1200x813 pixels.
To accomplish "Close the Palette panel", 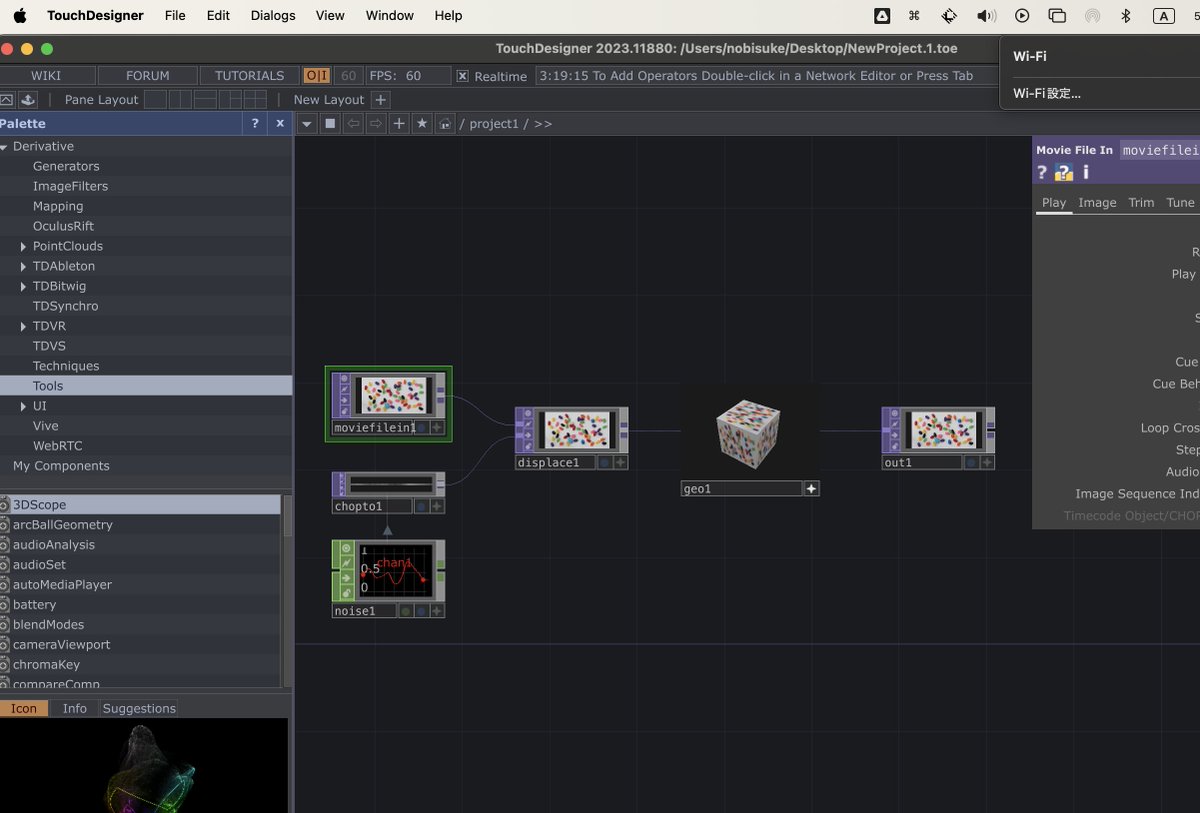I will 280,123.
